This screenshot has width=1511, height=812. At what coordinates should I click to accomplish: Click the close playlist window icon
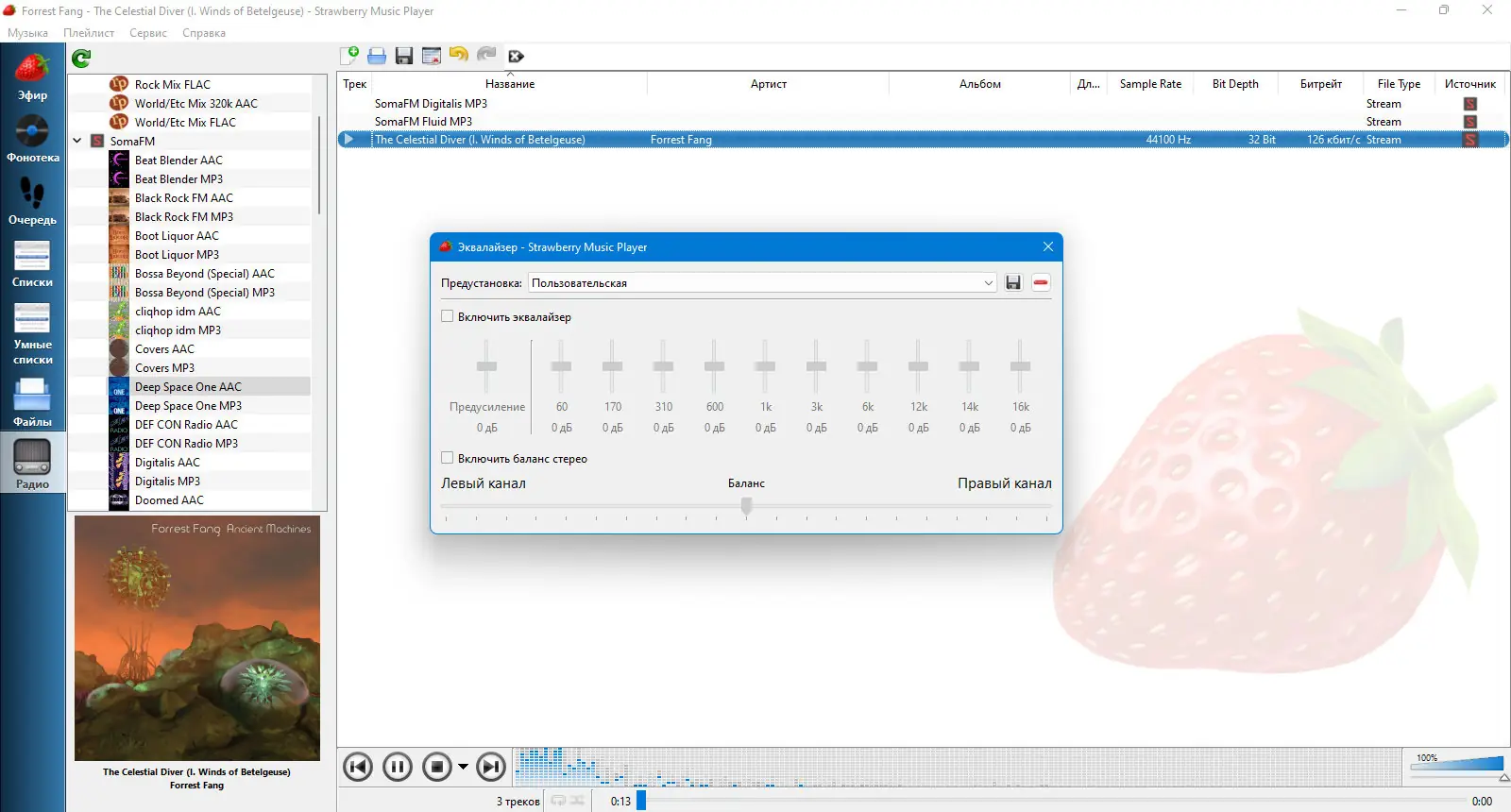pos(432,56)
